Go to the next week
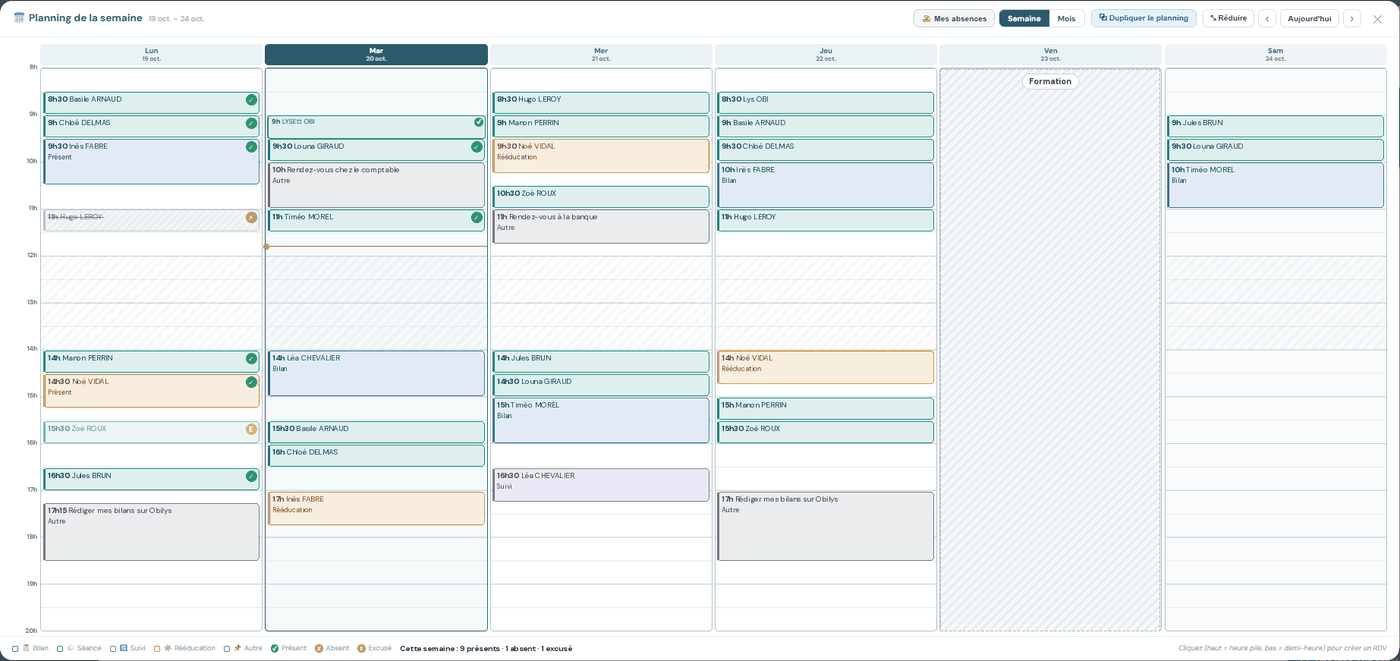This screenshot has height=661, width=1400. click(x=1352, y=18)
